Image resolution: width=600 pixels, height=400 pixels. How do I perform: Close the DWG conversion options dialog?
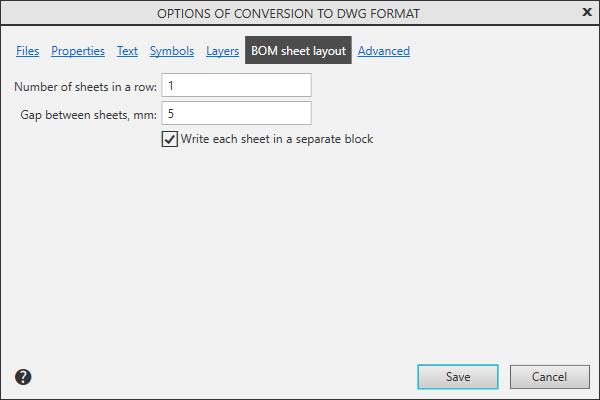pyautogui.click(x=586, y=12)
